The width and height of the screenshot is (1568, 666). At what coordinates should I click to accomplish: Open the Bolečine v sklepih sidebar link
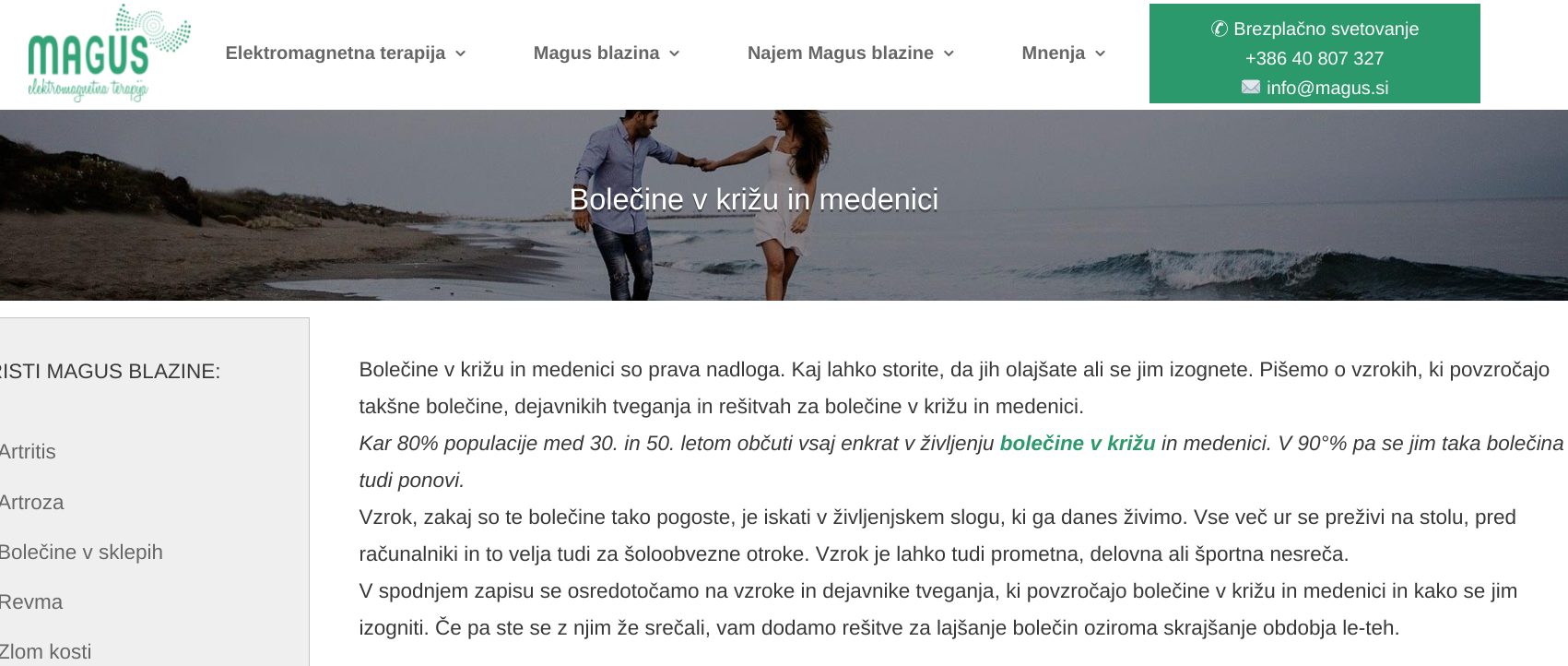click(x=81, y=553)
